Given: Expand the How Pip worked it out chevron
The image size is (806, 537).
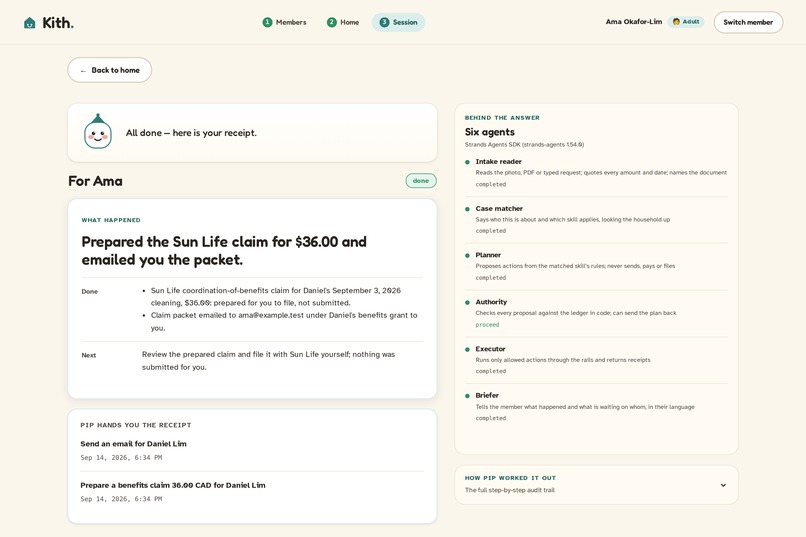Looking at the screenshot, I should click(x=723, y=485).
